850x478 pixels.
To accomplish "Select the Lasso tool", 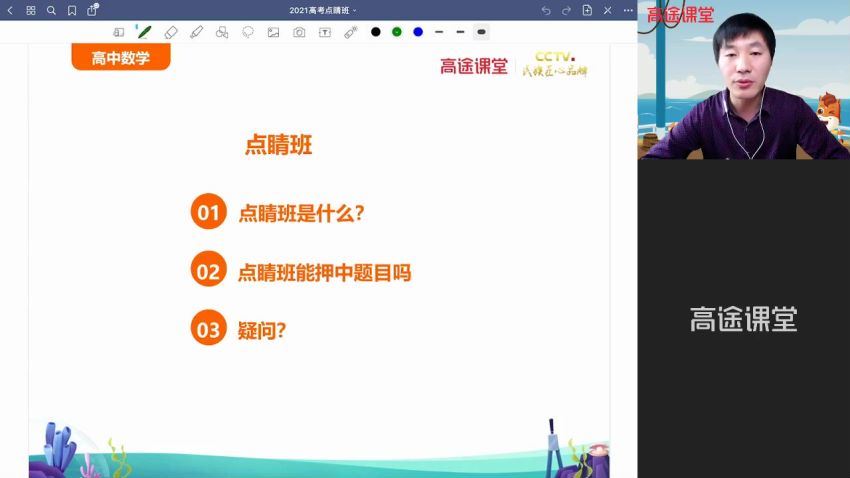I will [248, 33].
